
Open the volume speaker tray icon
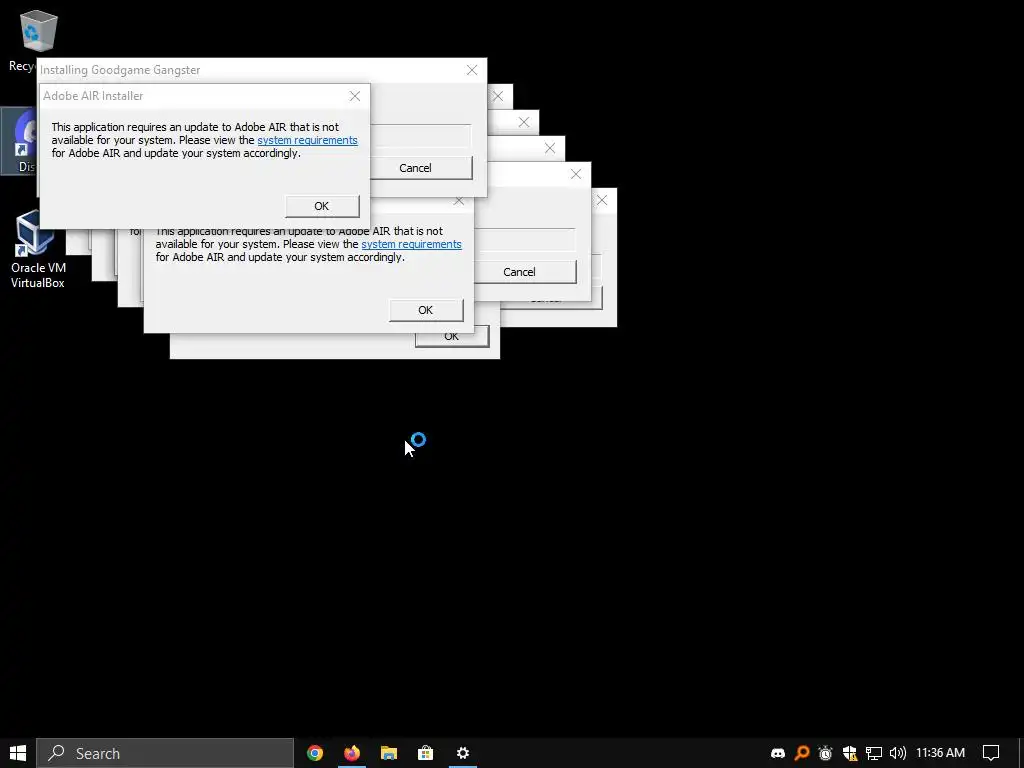(898, 753)
